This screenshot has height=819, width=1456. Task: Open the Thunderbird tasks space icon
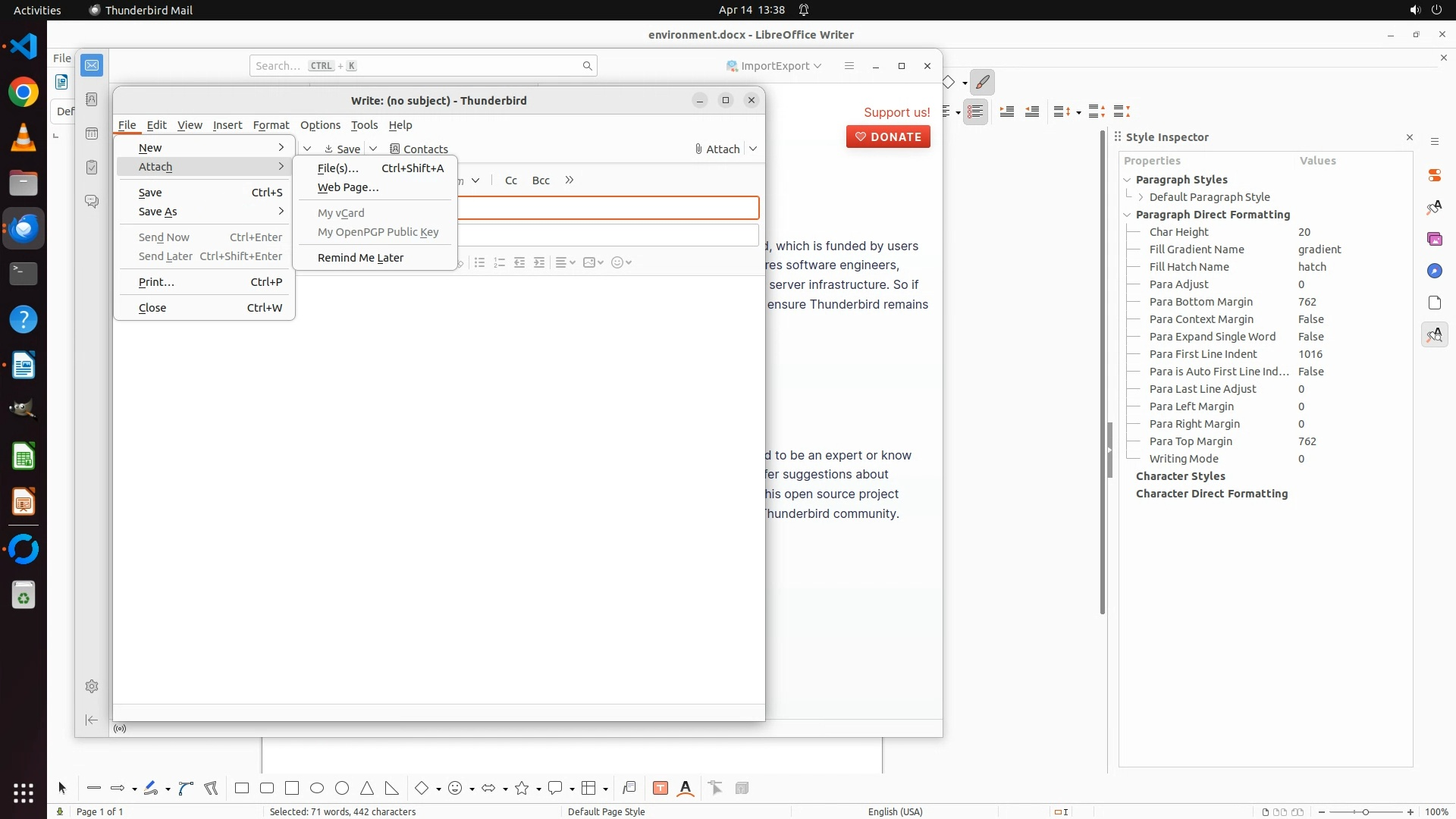(92, 167)
